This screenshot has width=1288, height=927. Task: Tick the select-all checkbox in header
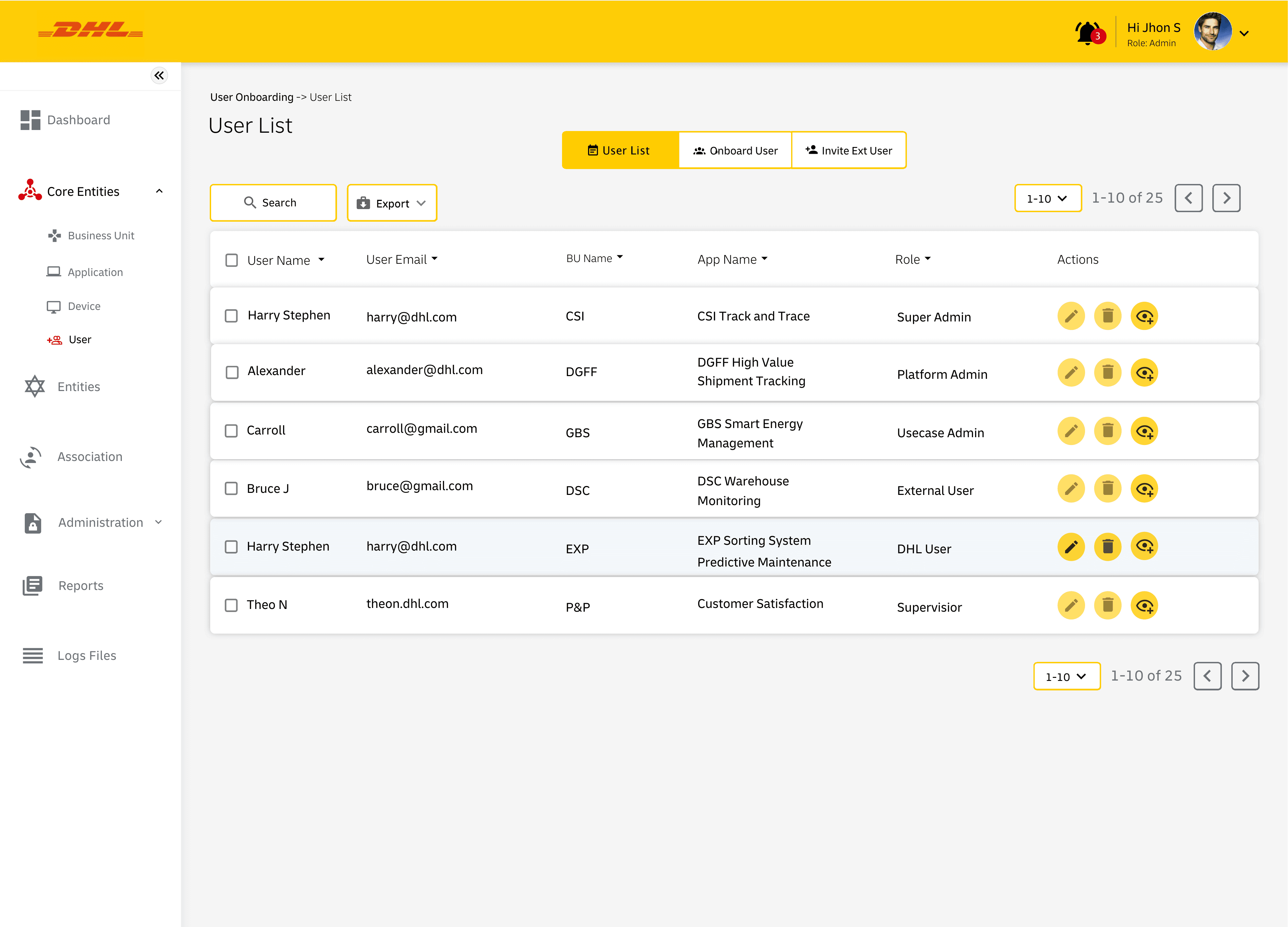tap(232, 260)
